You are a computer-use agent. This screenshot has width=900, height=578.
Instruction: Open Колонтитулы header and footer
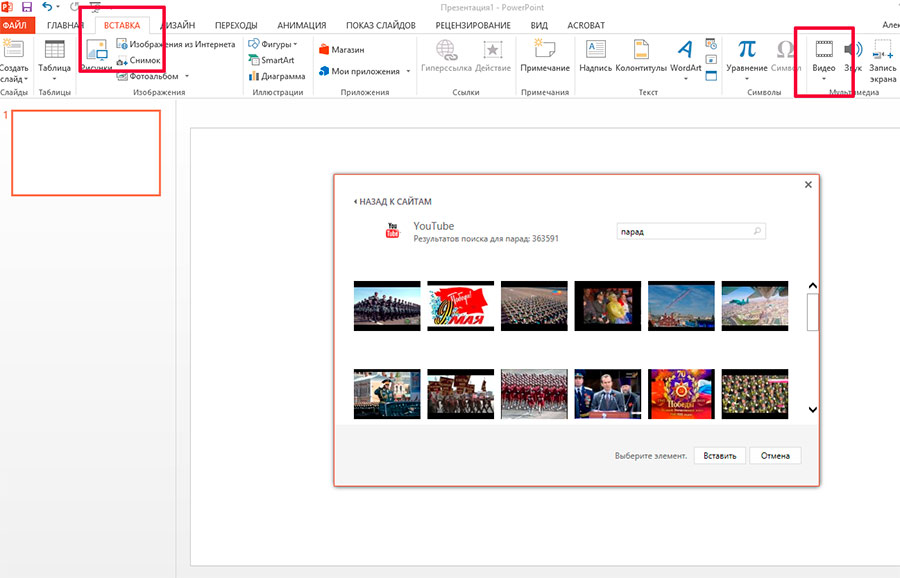(641, 56)
